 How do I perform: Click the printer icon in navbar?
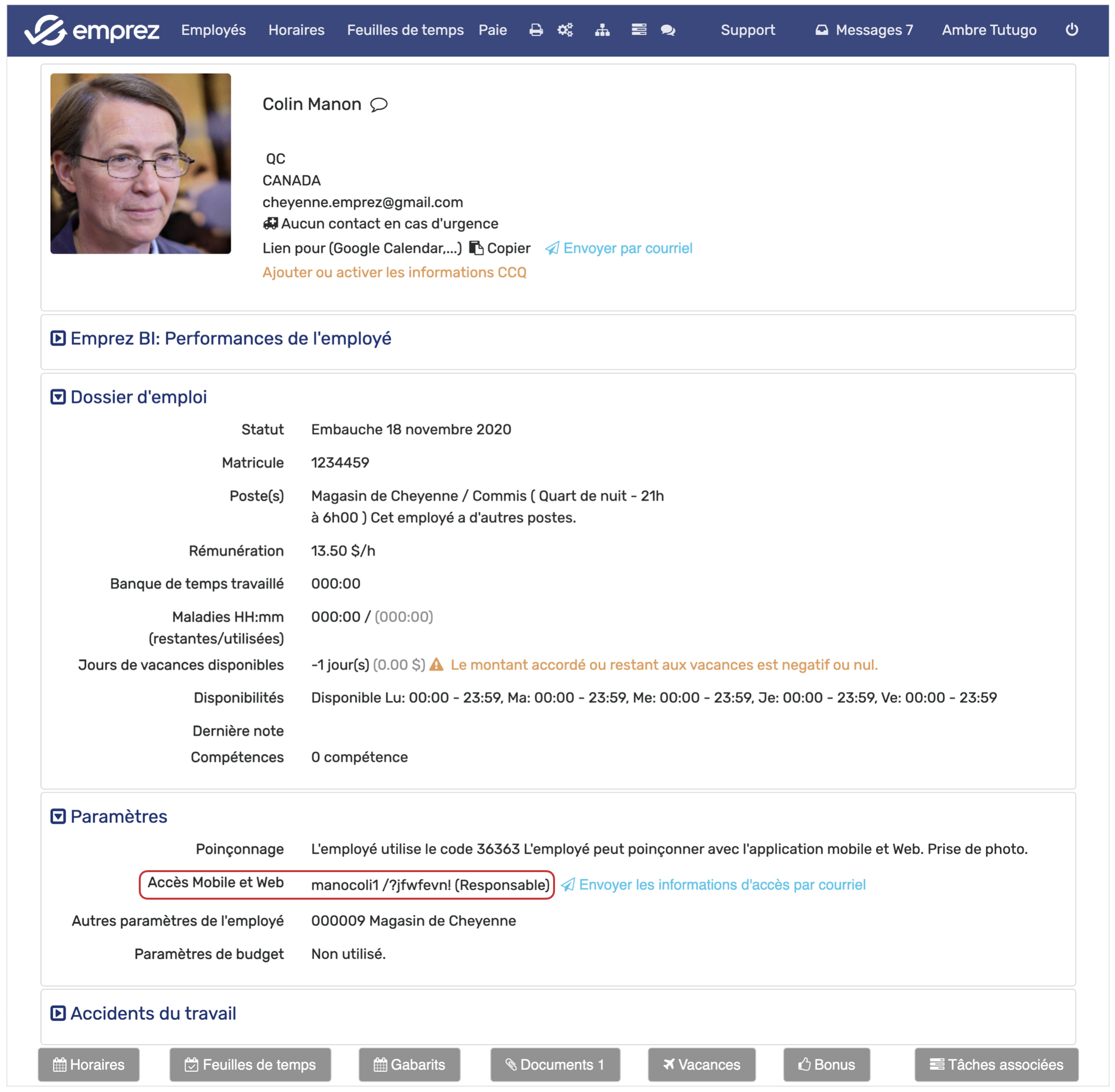(x=535, y=30)
